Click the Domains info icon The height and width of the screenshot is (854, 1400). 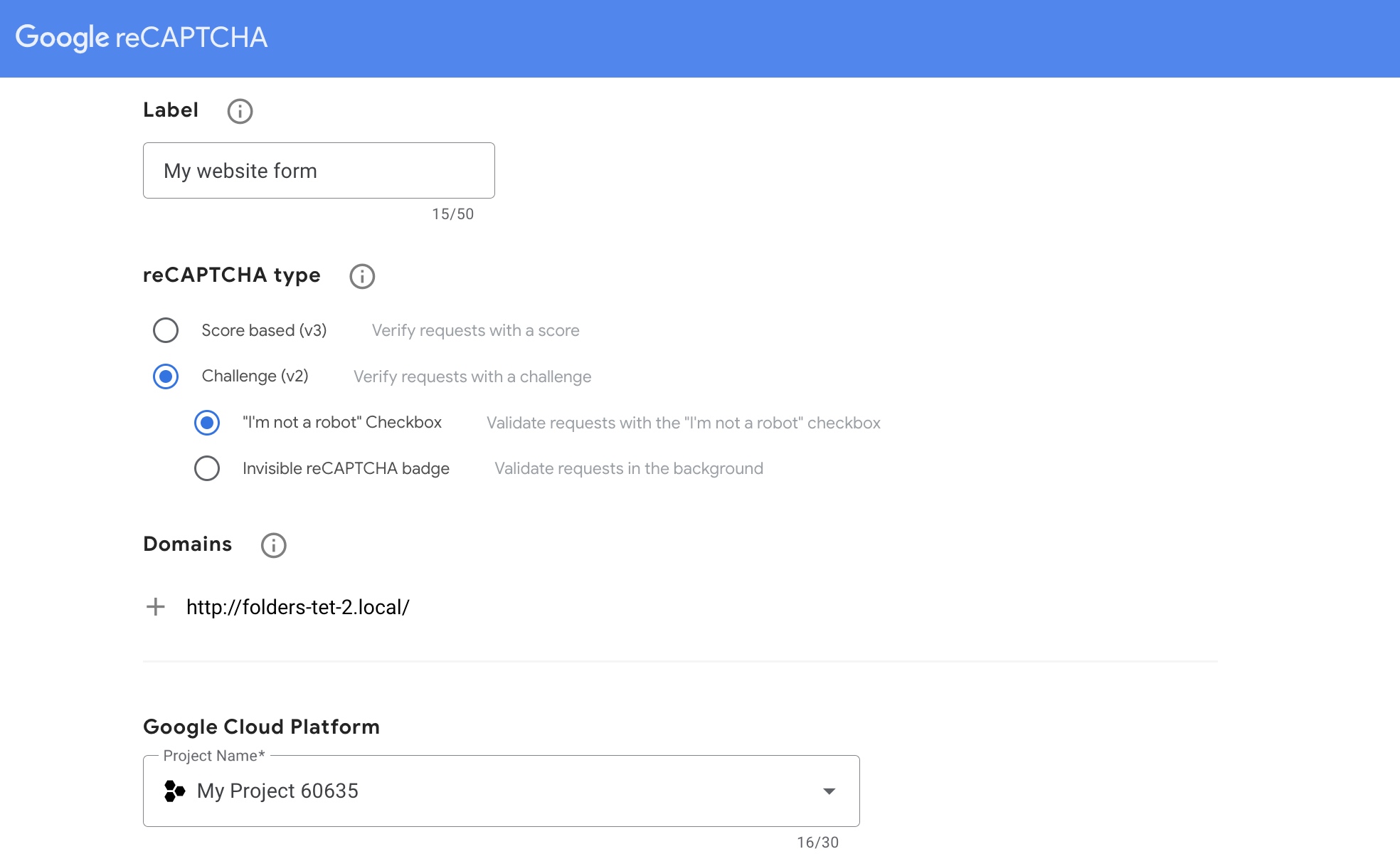(273, 545)
